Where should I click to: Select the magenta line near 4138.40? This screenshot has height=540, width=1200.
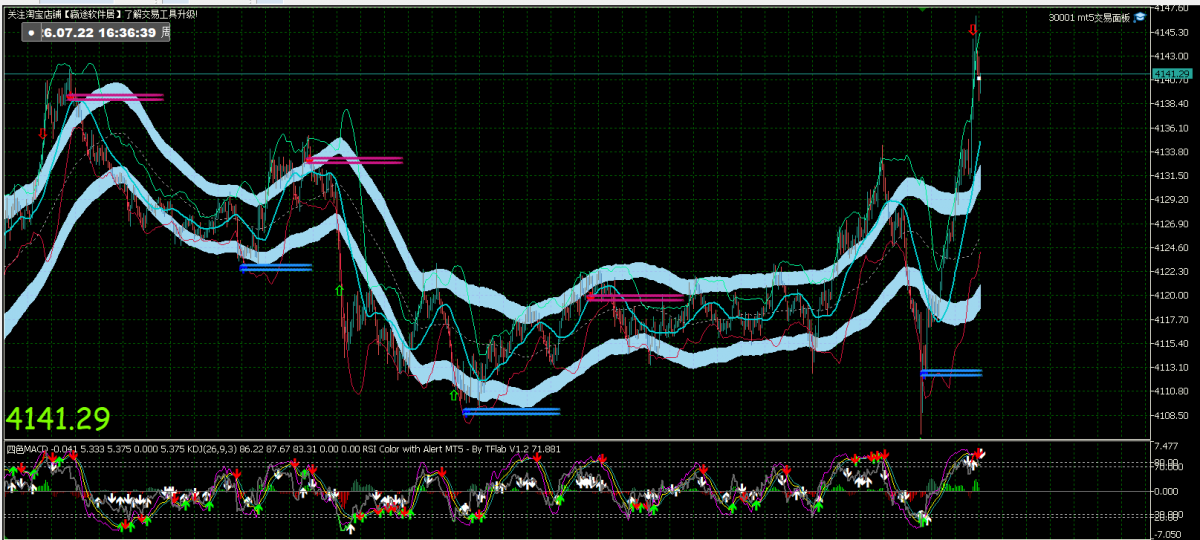pos(114,97)
